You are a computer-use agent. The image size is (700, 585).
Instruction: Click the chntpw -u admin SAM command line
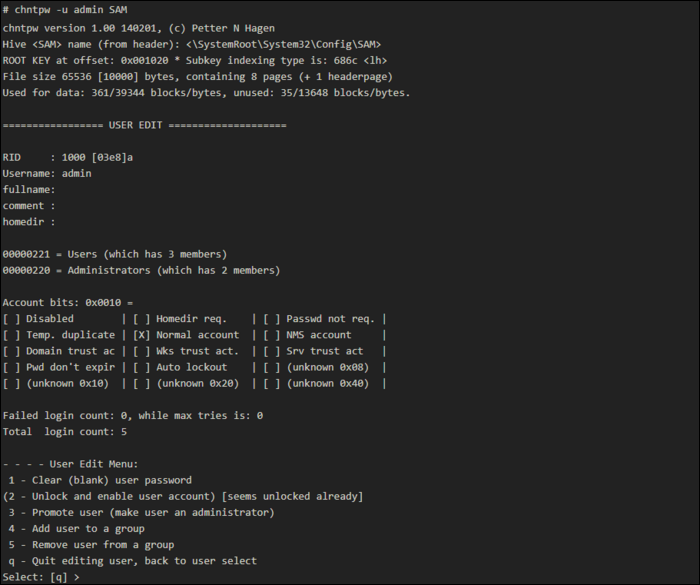65,9
